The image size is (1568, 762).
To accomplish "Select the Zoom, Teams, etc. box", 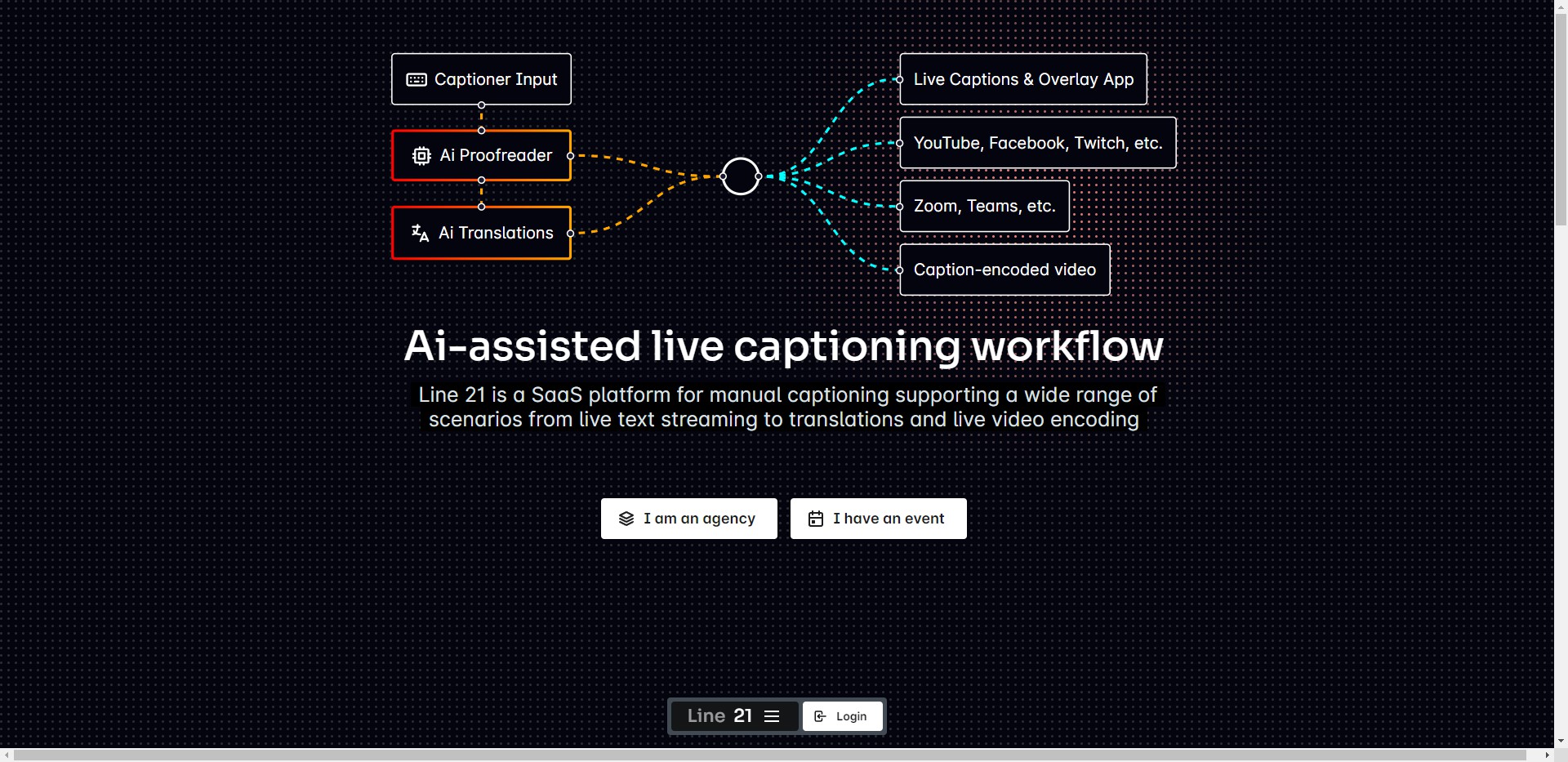I will coord(984,206).
